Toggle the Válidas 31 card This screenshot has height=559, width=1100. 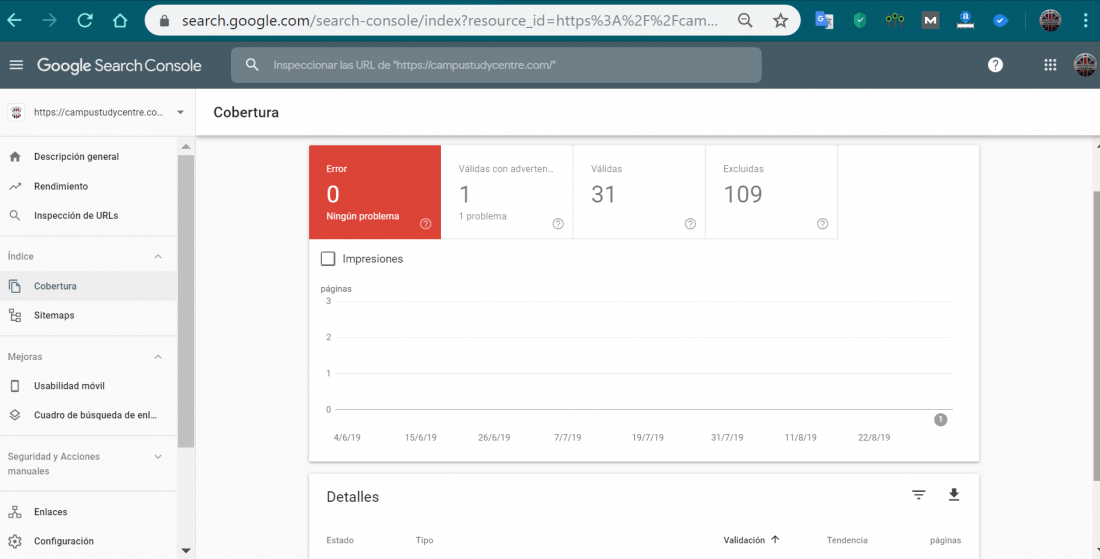click(639, 192)
